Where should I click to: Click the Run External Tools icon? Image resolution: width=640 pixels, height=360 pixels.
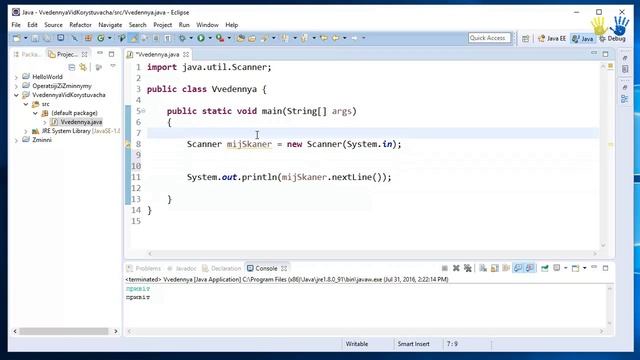coord(220,38)
